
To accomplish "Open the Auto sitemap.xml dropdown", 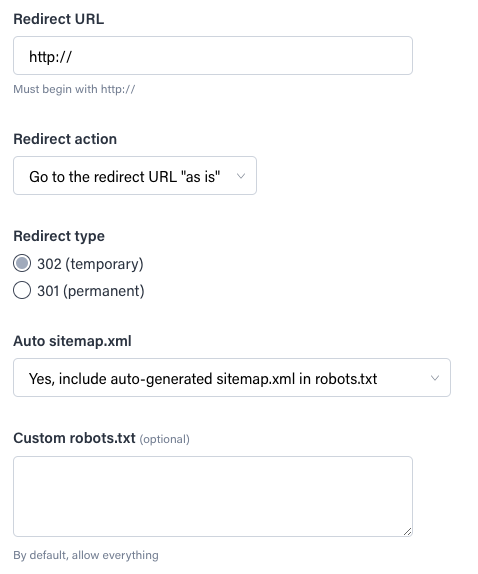I will (x=232, y=377).
